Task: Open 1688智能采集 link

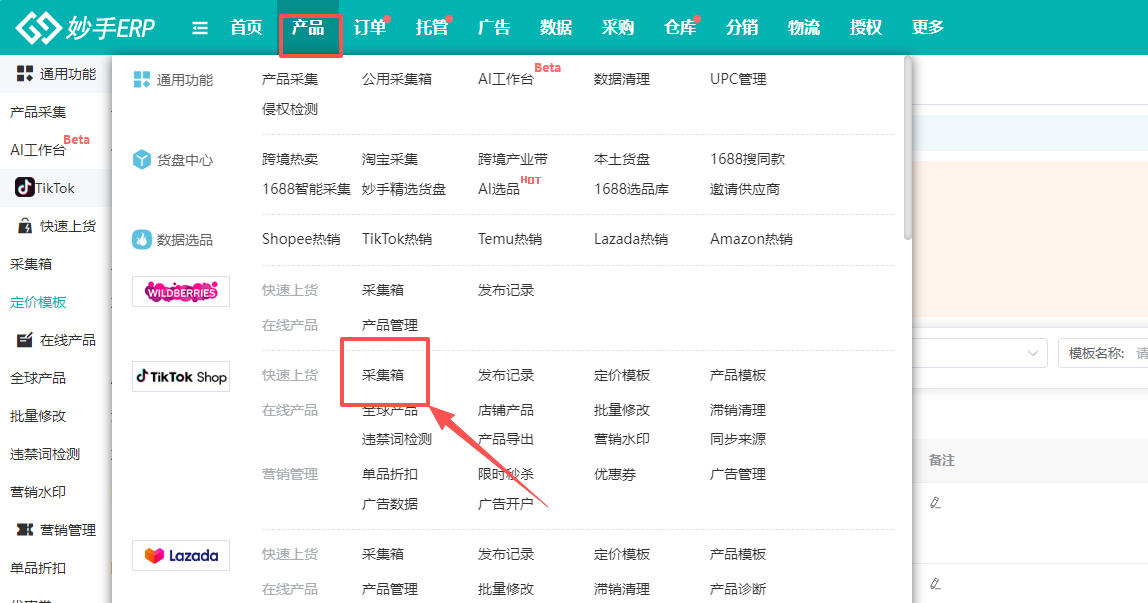Action: click(307, 189)
